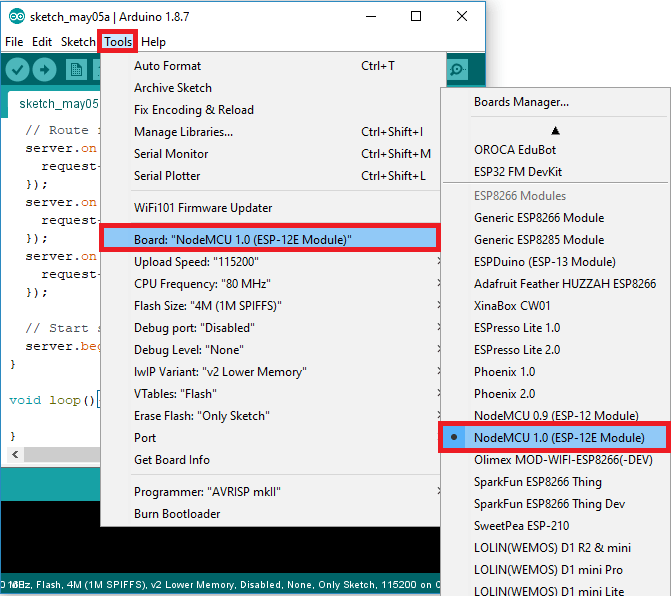Open Boards Manager
Screen dimensions: 672x596
(x=521, y=102)
